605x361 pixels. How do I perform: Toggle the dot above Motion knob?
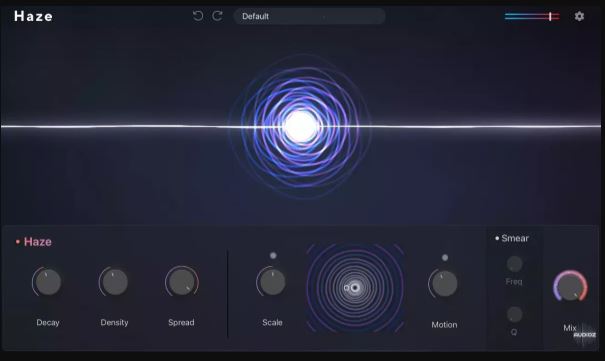click(x=445, y=257)
